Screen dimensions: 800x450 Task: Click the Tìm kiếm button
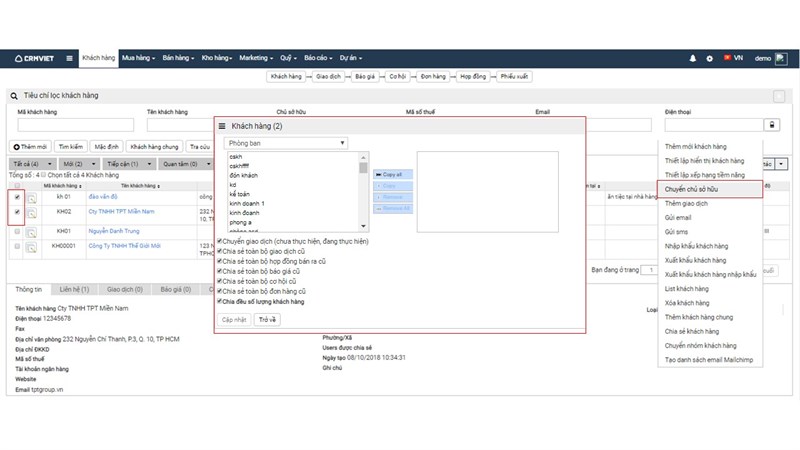(70, 147)
